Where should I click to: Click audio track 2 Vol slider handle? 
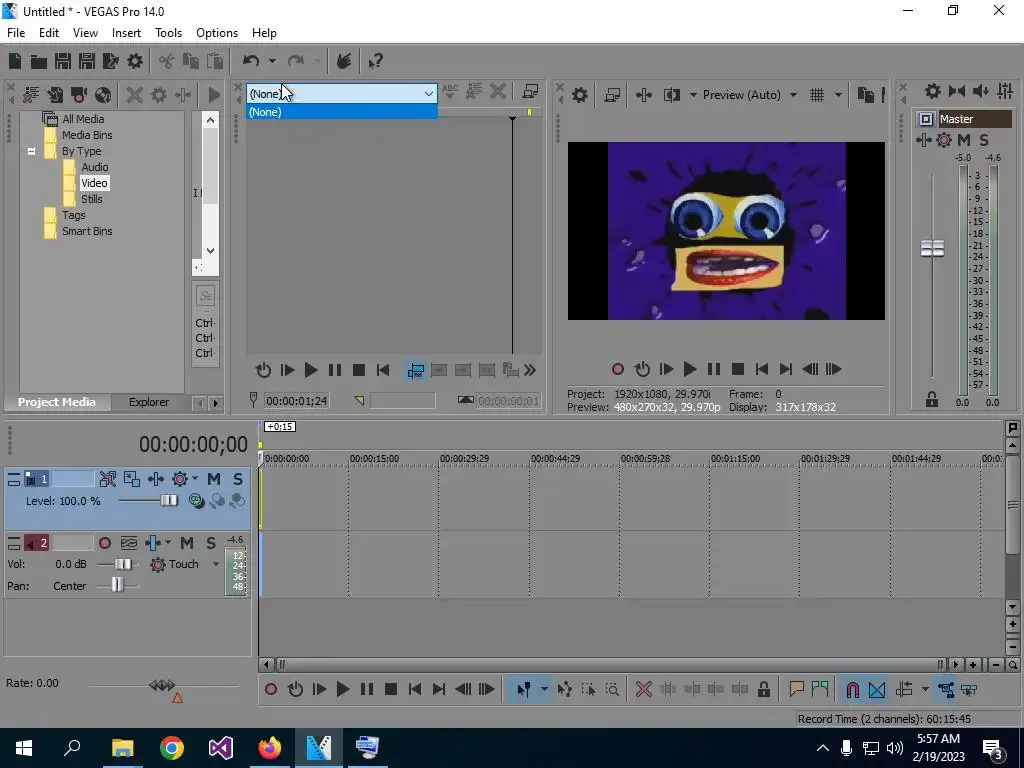(123, 564)
